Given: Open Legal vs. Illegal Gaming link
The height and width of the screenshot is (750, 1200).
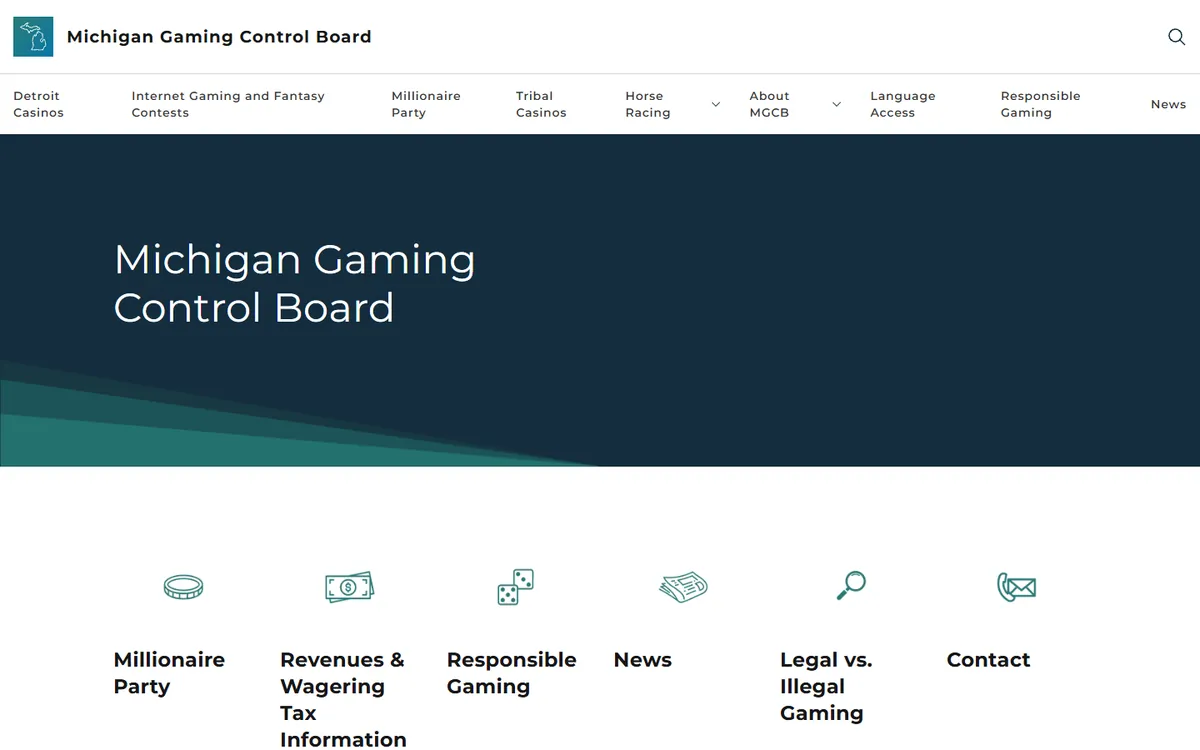Looking at the screenshot, I should 826,686.
